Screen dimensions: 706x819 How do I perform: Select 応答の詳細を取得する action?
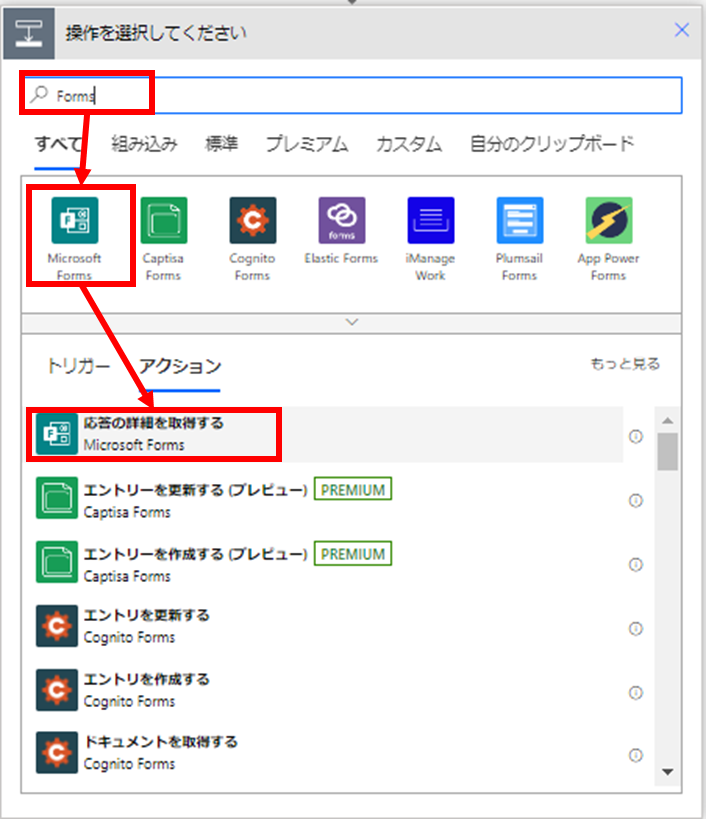324,435
